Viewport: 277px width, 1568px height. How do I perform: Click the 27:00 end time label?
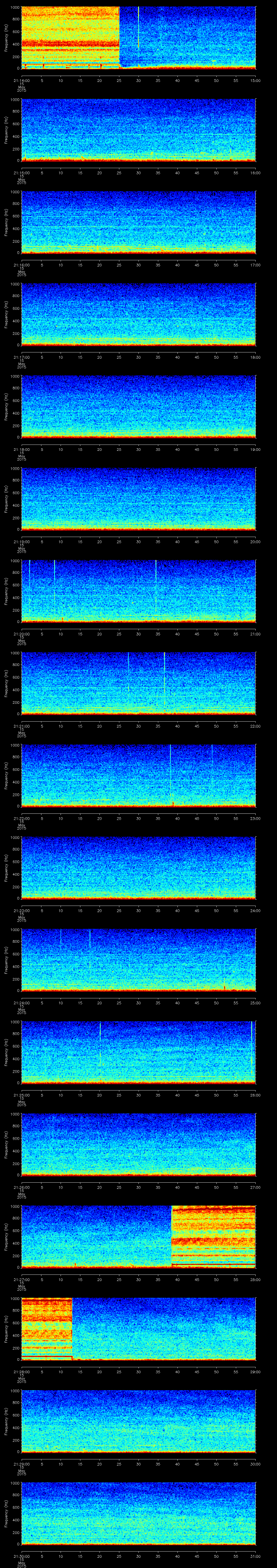(x=256, y=1187)
